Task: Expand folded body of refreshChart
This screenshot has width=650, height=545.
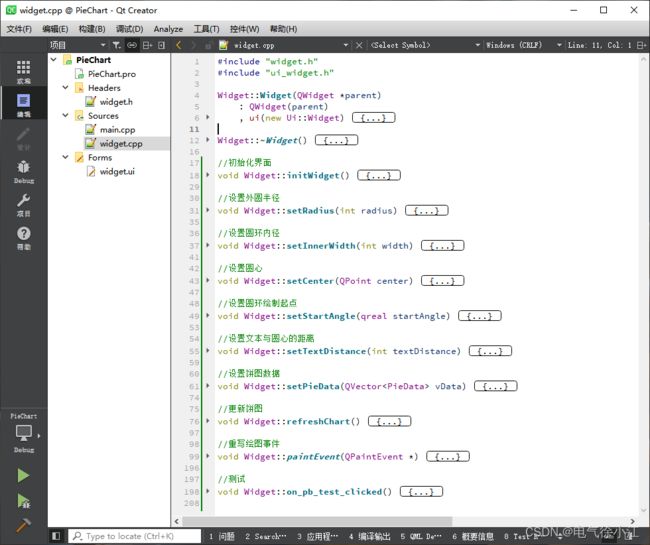Action: click(x=390, y=421)
